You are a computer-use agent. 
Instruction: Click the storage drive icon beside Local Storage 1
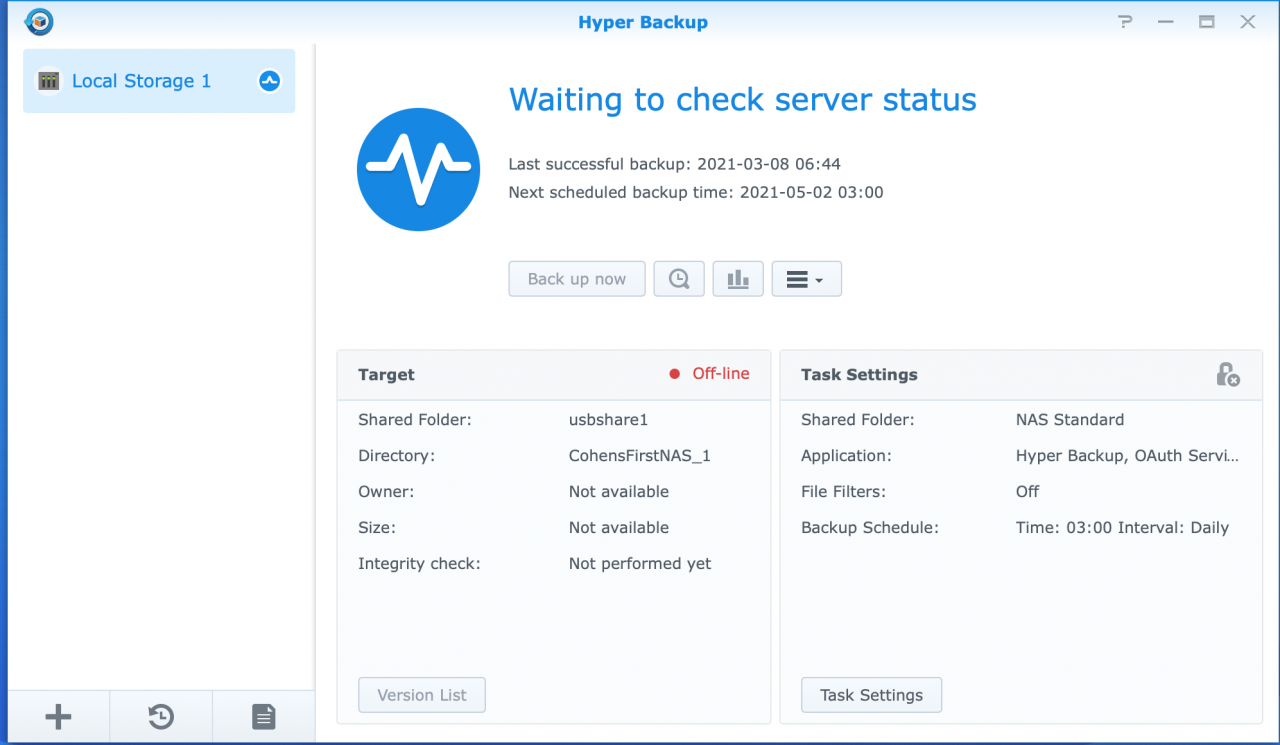click(49, 81)
